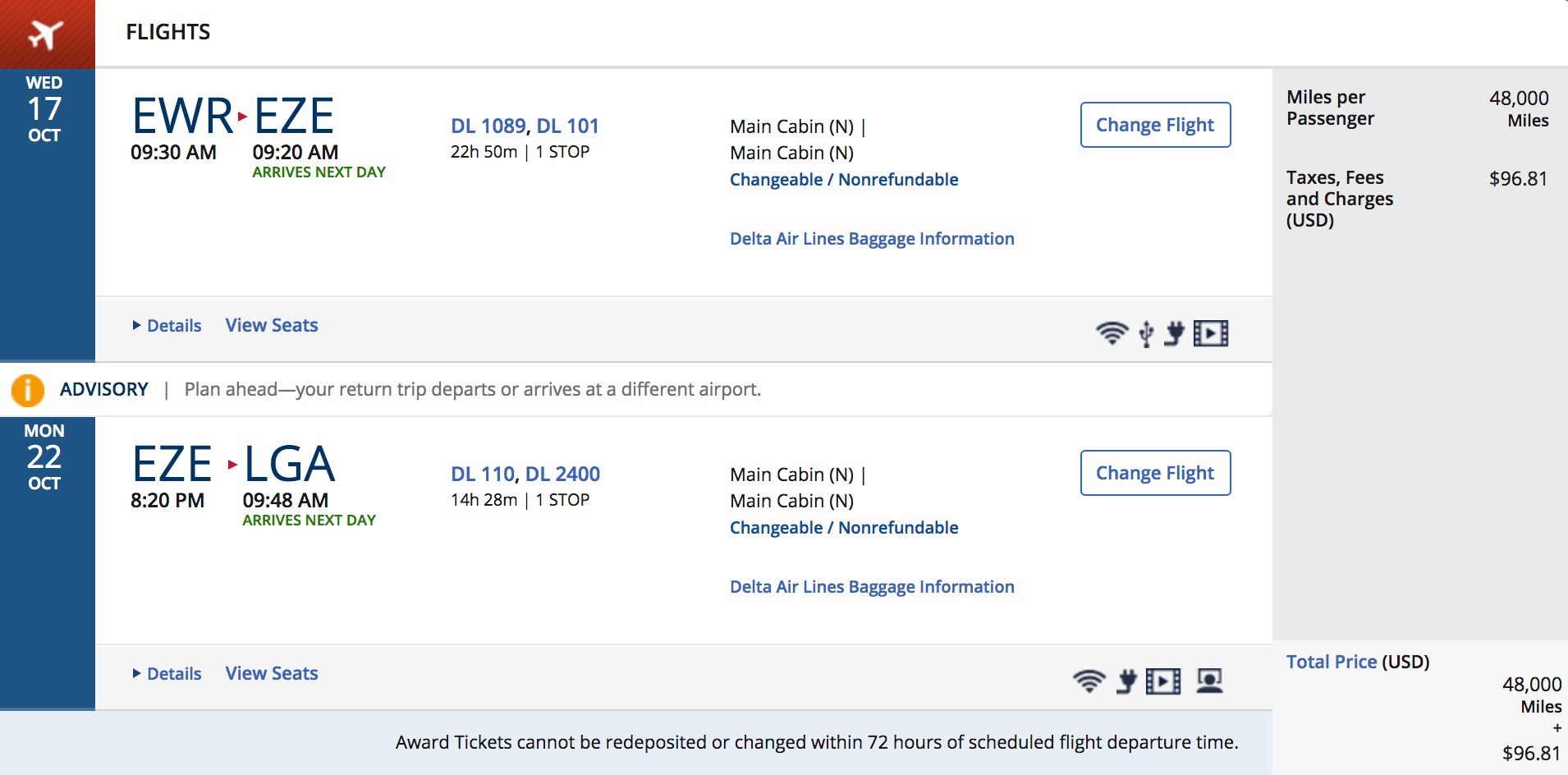The height and width of the screenshot is (775, 1568).
Task: Click the Total Price link
Action: (1331, 662)
